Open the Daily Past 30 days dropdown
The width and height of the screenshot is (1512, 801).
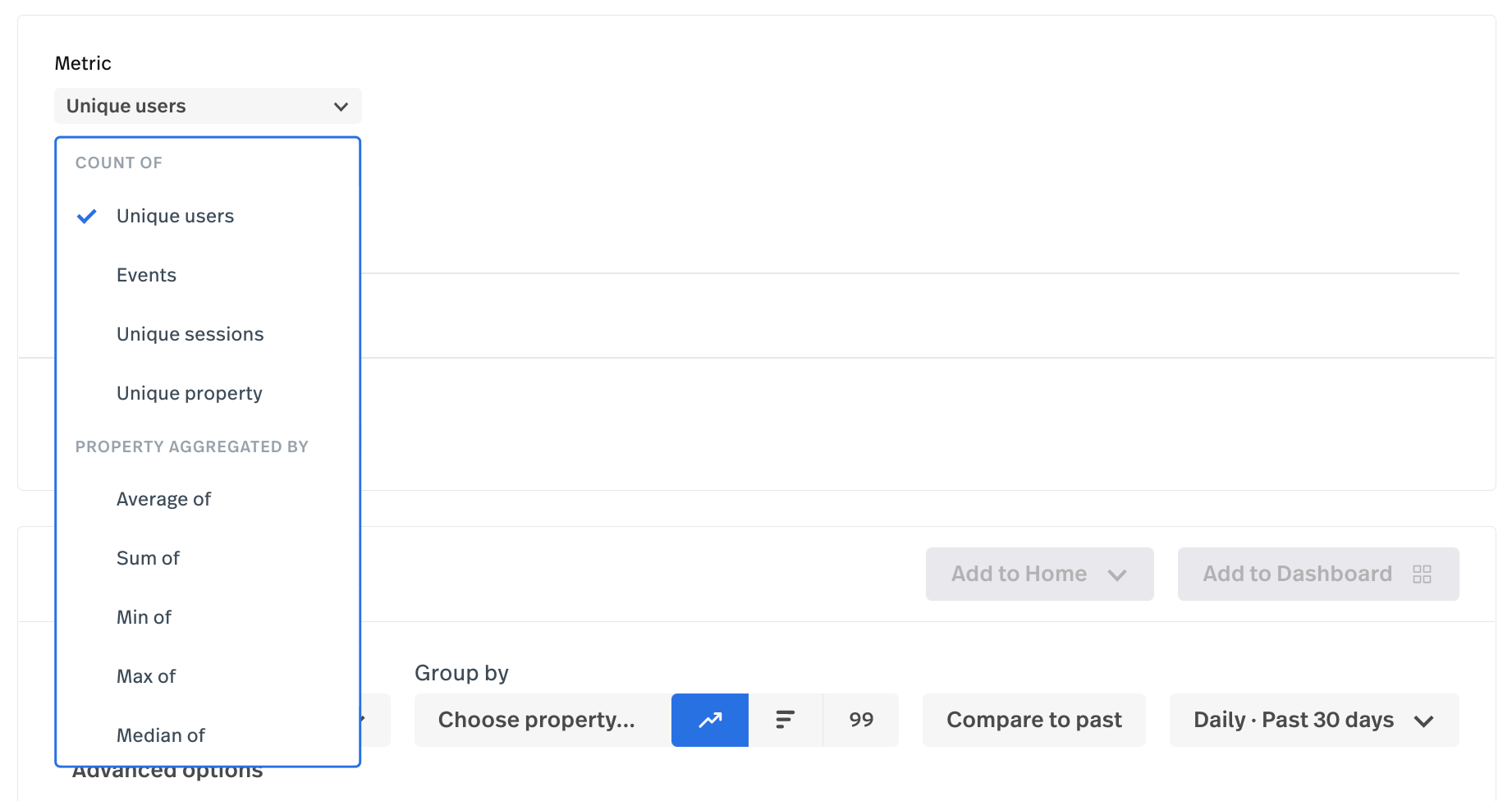1314,720
